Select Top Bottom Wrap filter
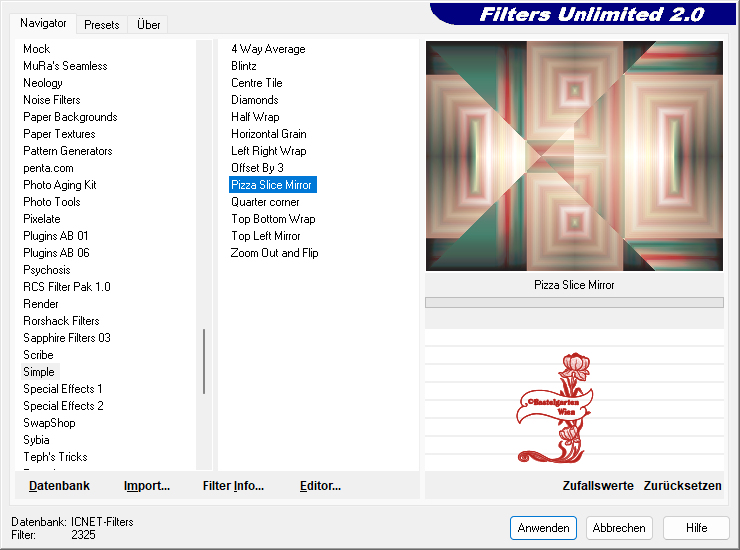The image size is (740, 550). 273,219
